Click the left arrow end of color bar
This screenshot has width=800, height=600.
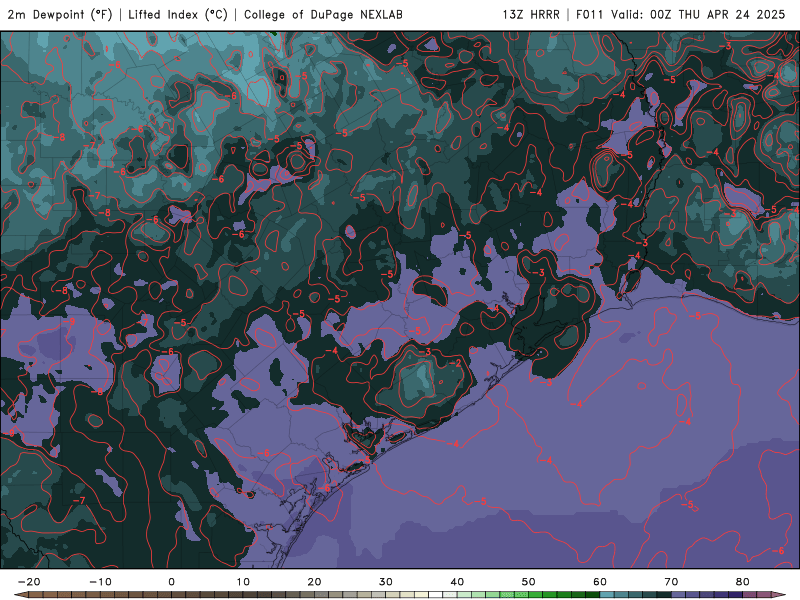[20, 595]
